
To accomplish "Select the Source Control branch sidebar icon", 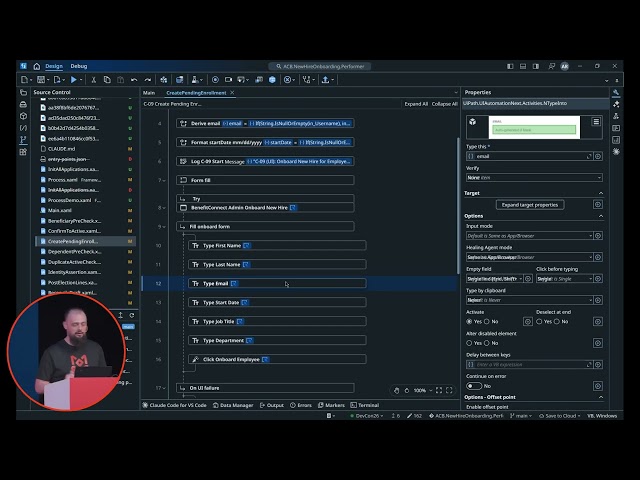I will pos(23,140).
